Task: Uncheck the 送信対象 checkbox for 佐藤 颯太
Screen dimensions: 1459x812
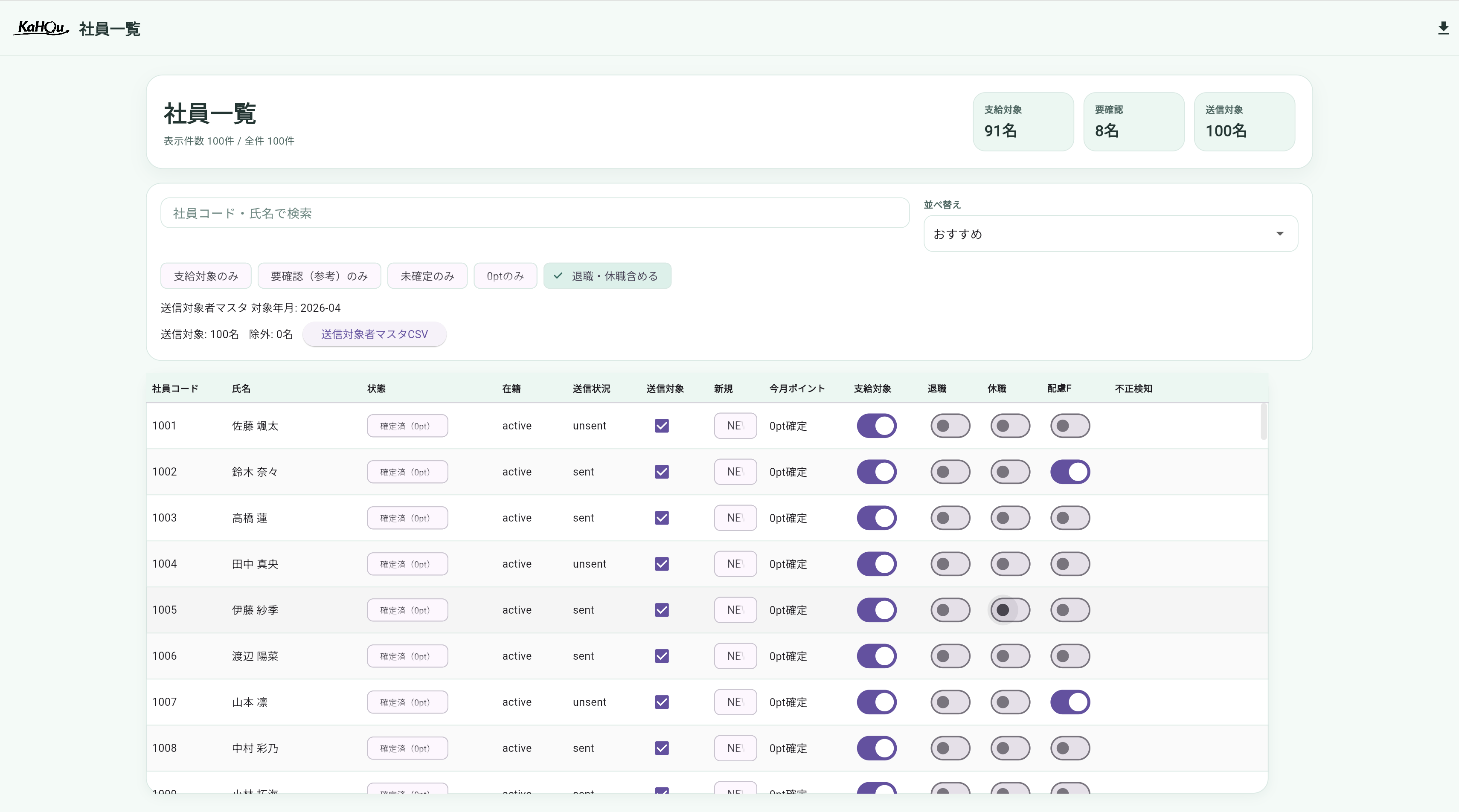Action: [x=662, y=426]
